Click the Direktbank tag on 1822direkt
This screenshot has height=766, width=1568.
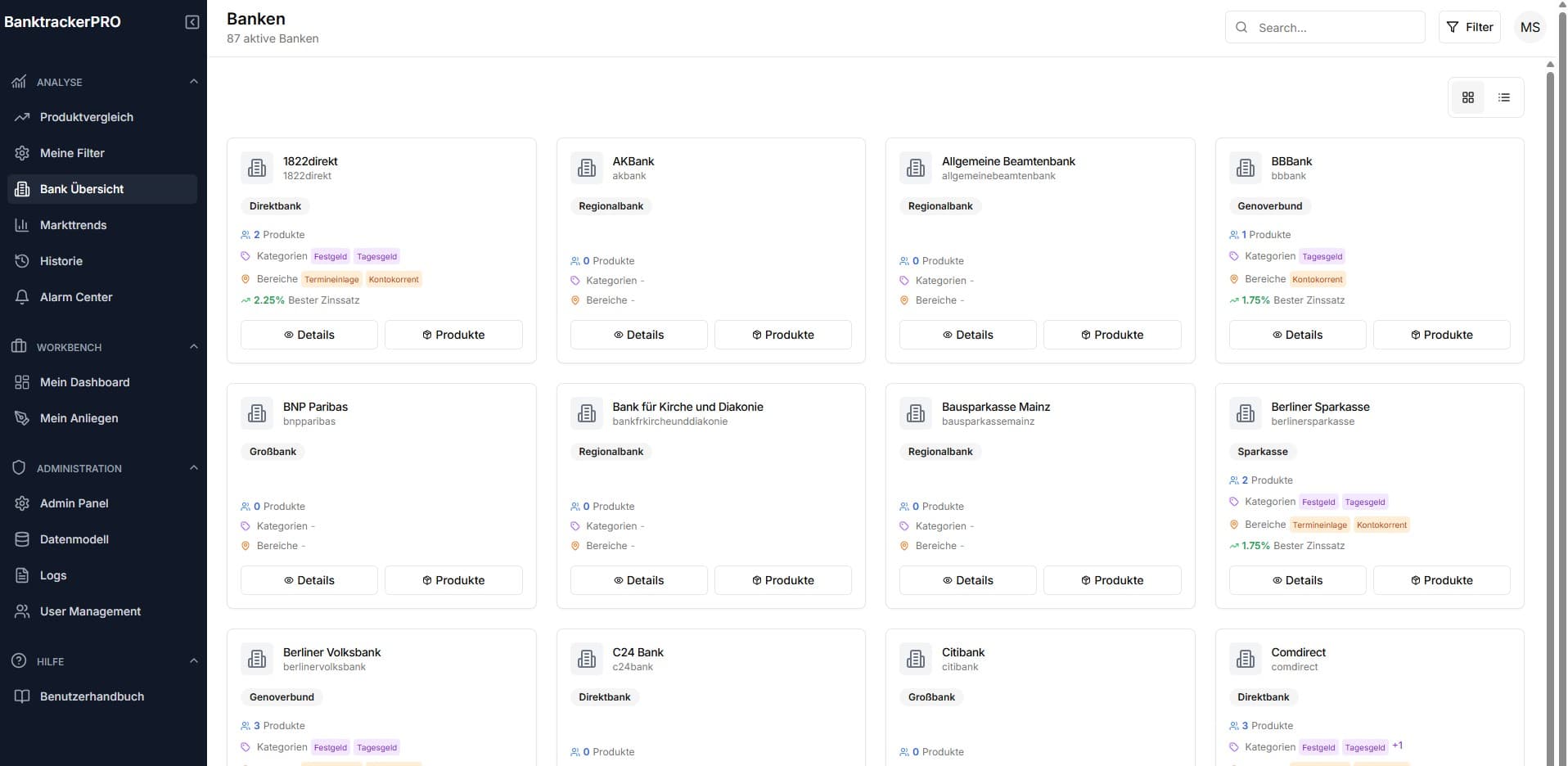275,206
